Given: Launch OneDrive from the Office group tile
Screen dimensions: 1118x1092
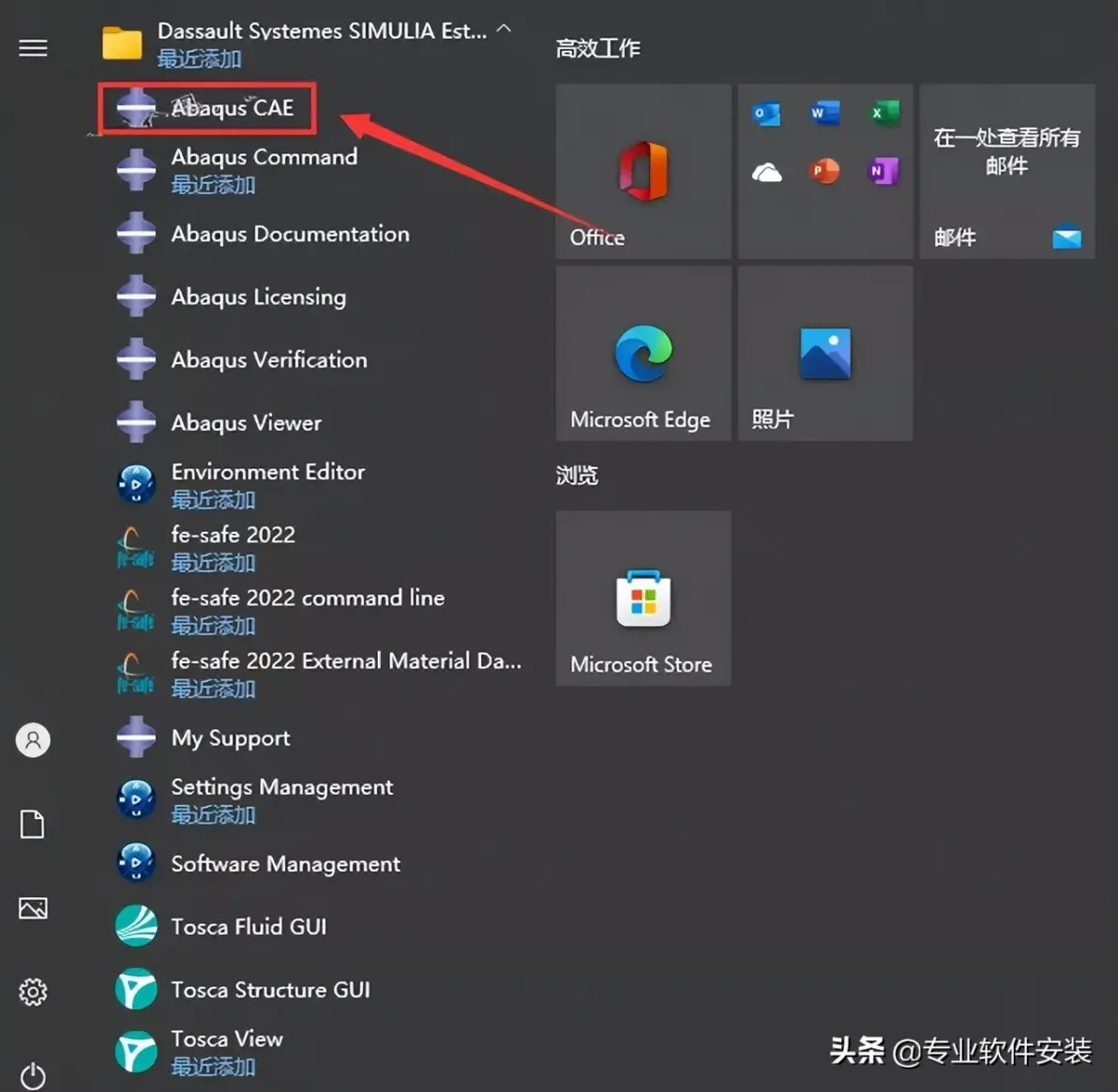Looking at the screenshot, I should (x=766, y=172).
